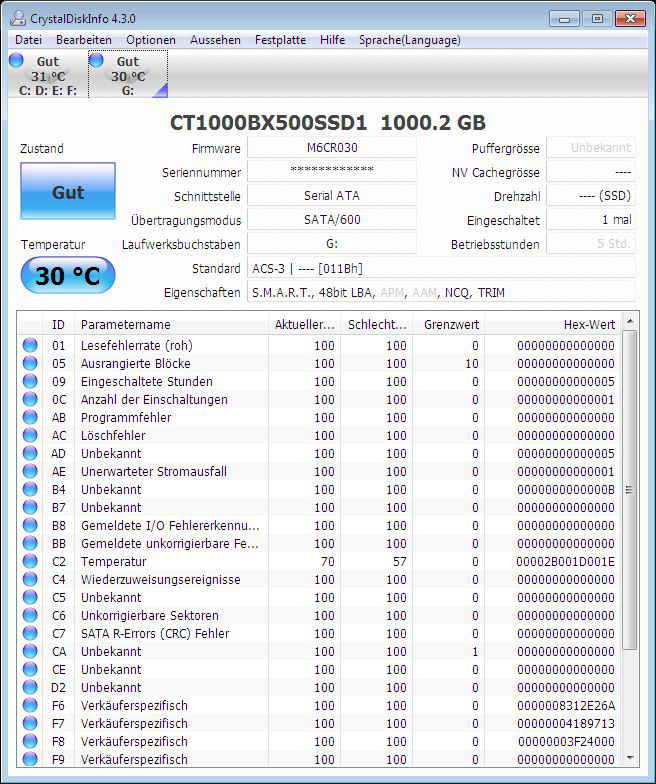
Task: Click the attribute list scrollbar thumb
Action: click(x=630, y=490)
